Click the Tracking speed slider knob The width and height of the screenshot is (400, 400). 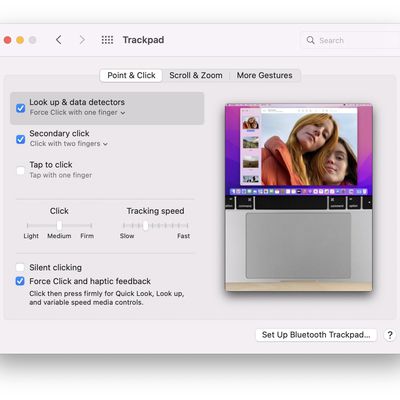tap(145, 225)
